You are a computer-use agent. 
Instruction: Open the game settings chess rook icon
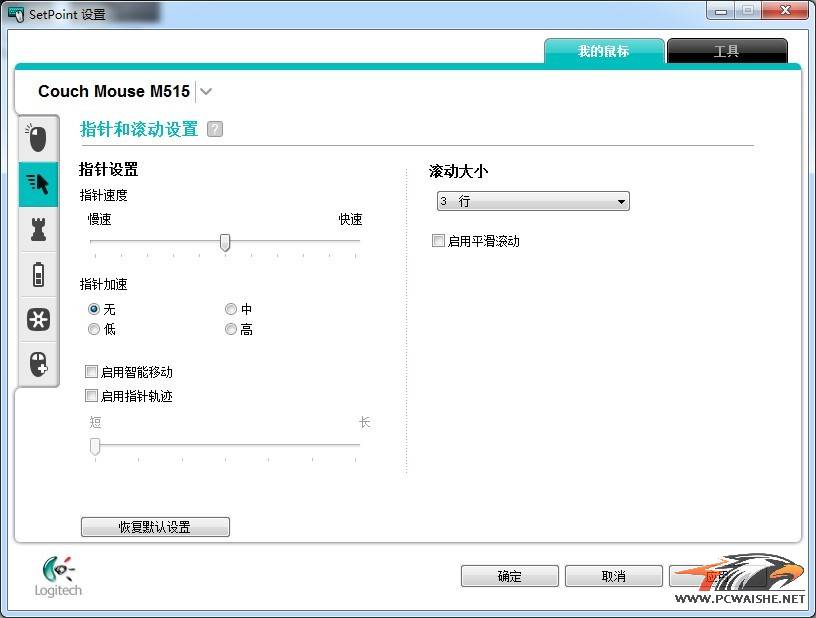(x=38, y=229)
